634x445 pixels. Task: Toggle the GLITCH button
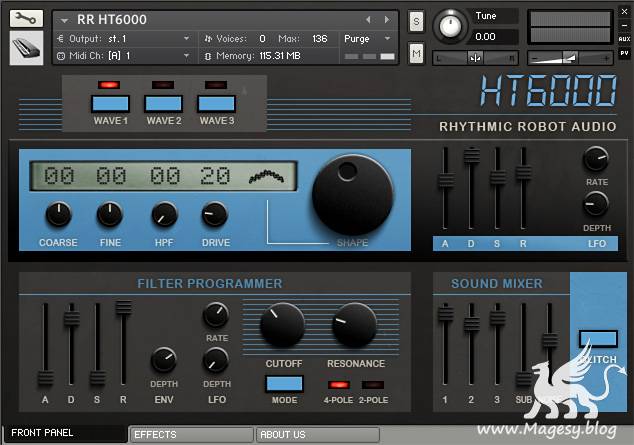(598, 339)
